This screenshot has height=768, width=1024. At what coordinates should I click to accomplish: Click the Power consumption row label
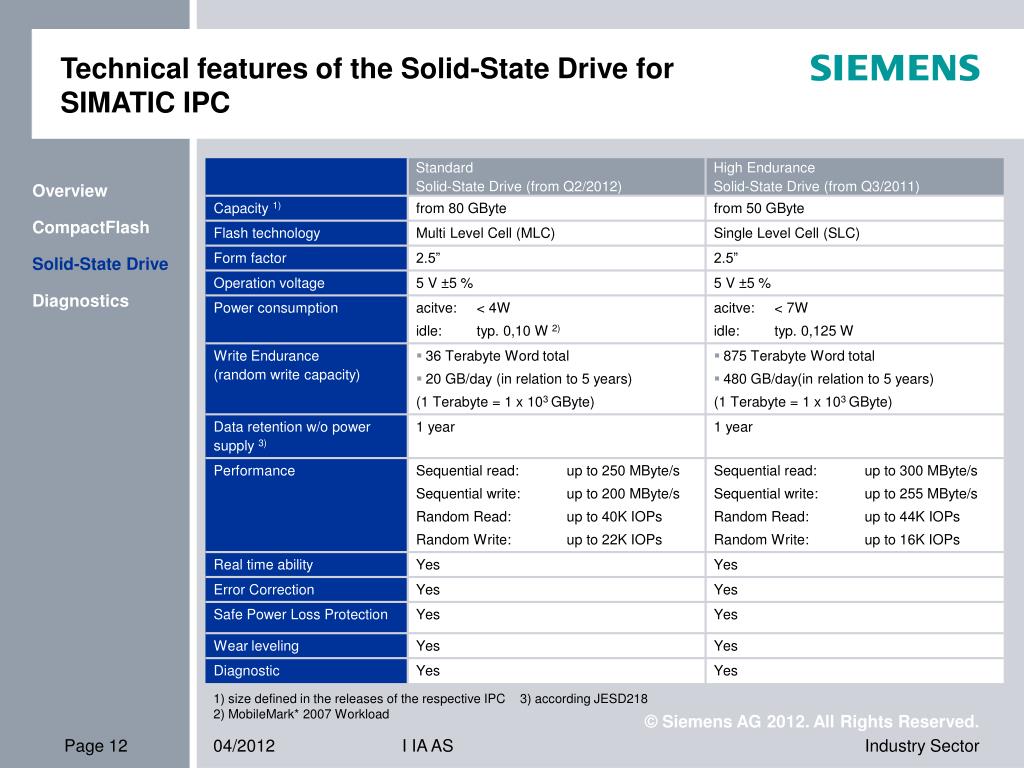click(x=306, y=319)
